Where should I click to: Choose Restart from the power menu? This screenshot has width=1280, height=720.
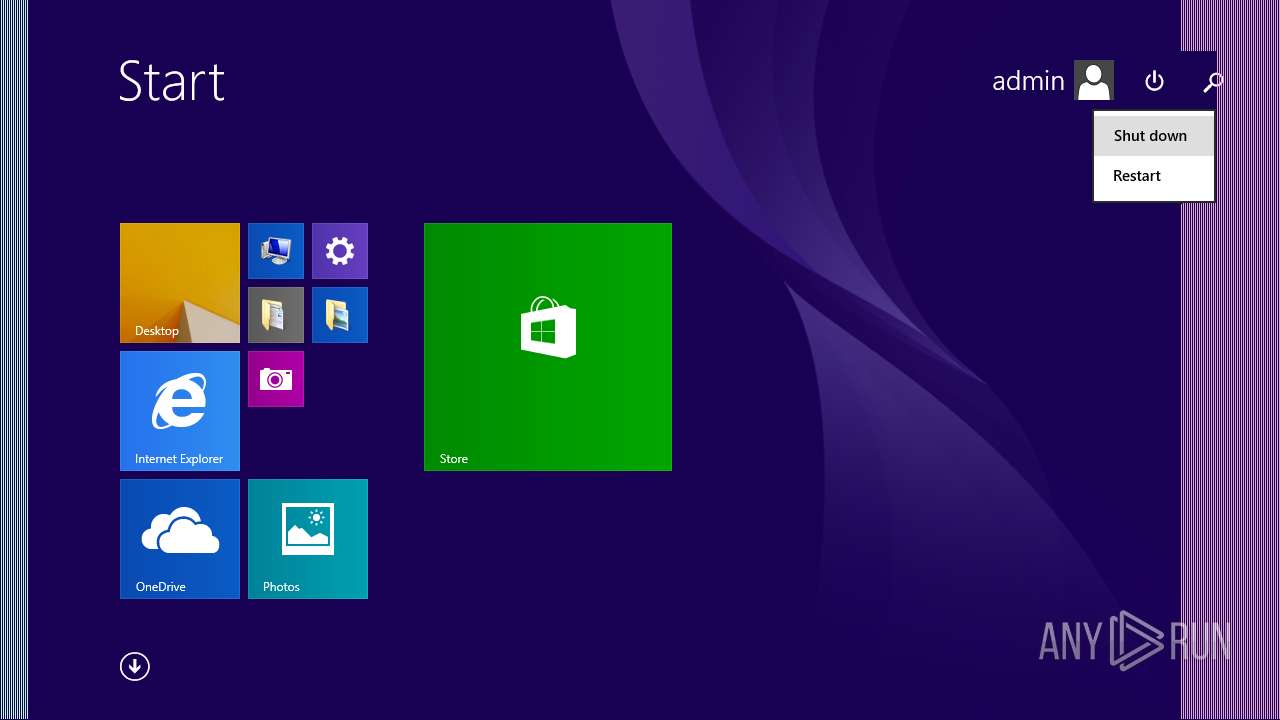pyautogui.click(x=1154, y=176)
